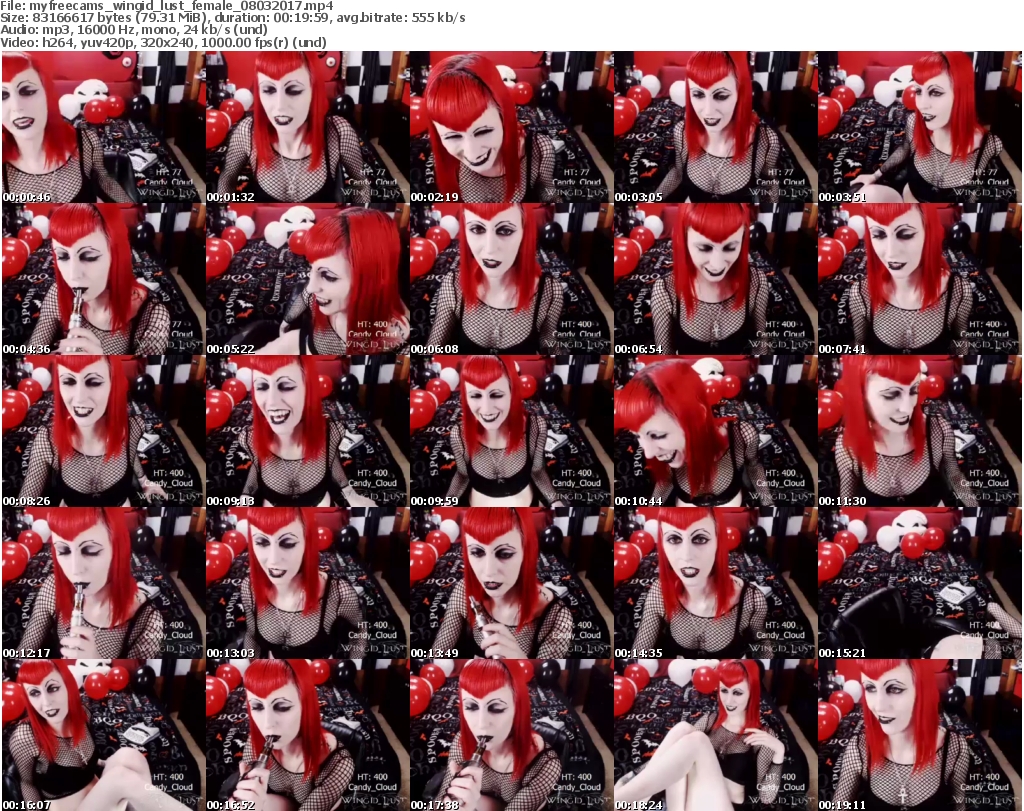Select the thumbnail timestamped 00:17:38

(511, 735)
